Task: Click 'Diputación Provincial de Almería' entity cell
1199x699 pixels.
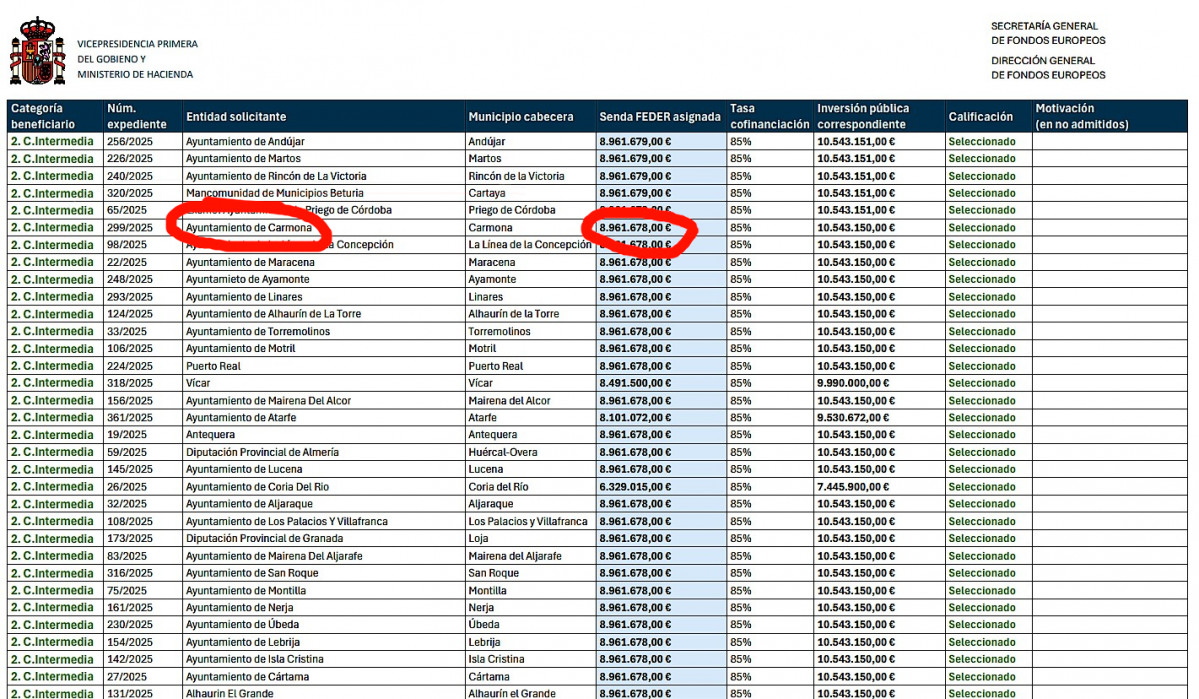Action: click(x=262, y=452)
